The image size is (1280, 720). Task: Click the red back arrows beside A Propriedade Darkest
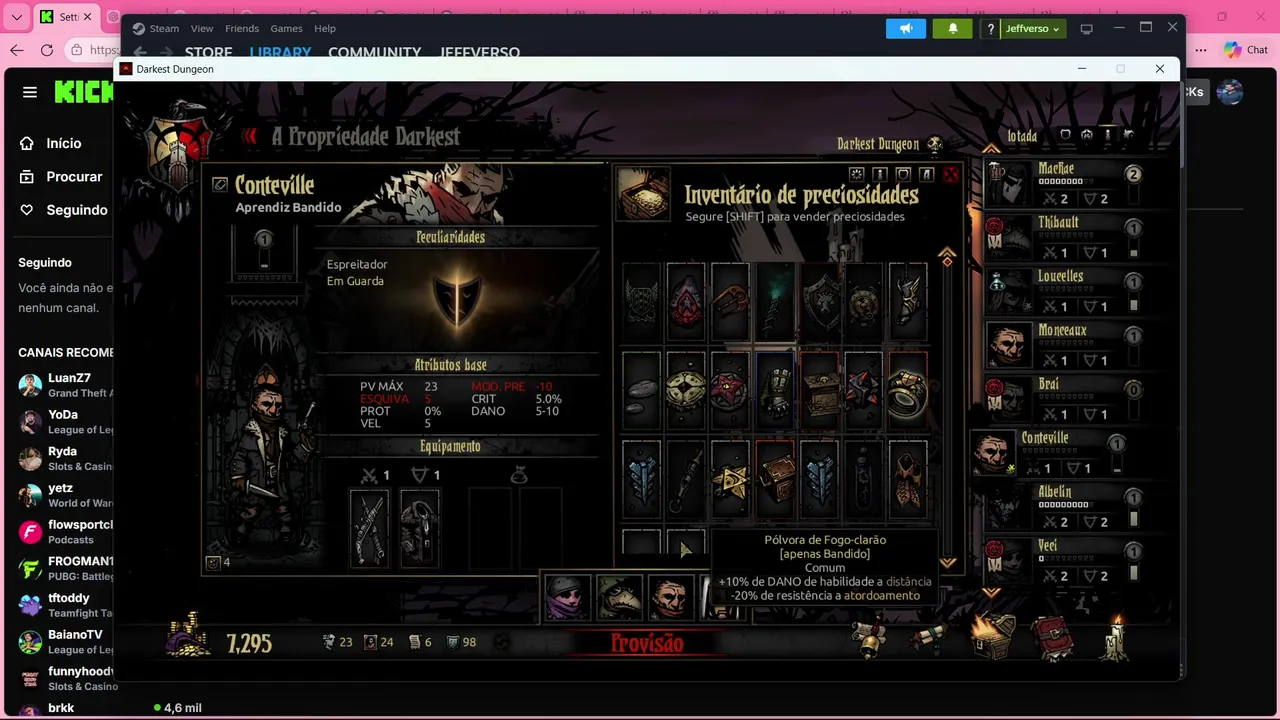click(250, 137)
